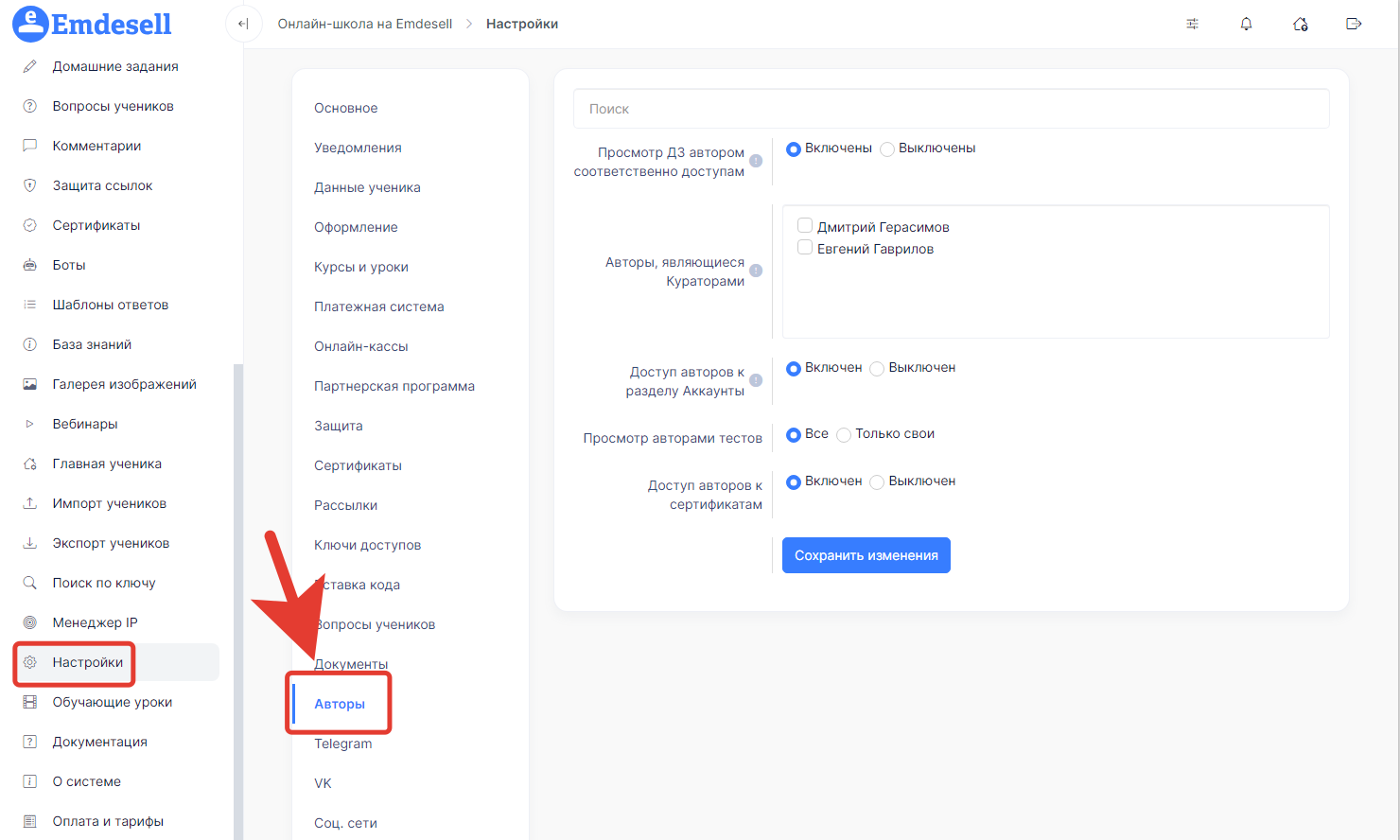The image size is (1400, 840).
Task: Click the home icon in header
Action: coord(1300,24)
